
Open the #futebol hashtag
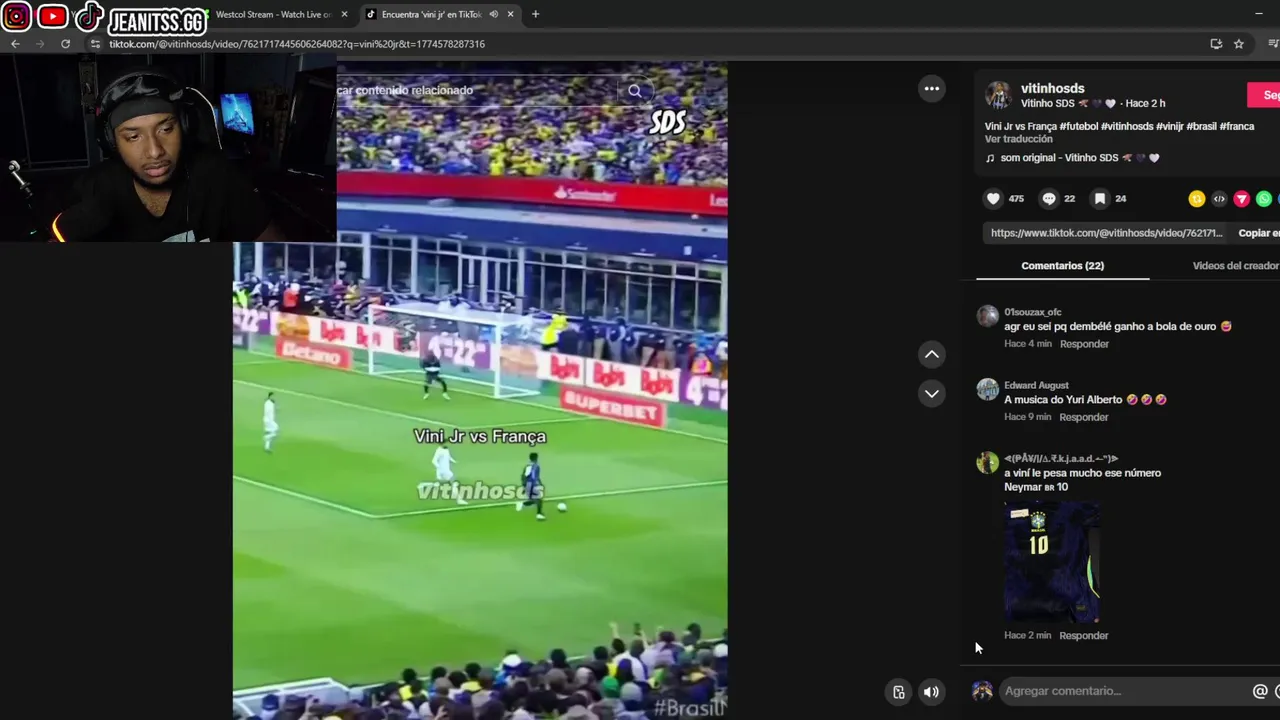(x=1078, y=127)
